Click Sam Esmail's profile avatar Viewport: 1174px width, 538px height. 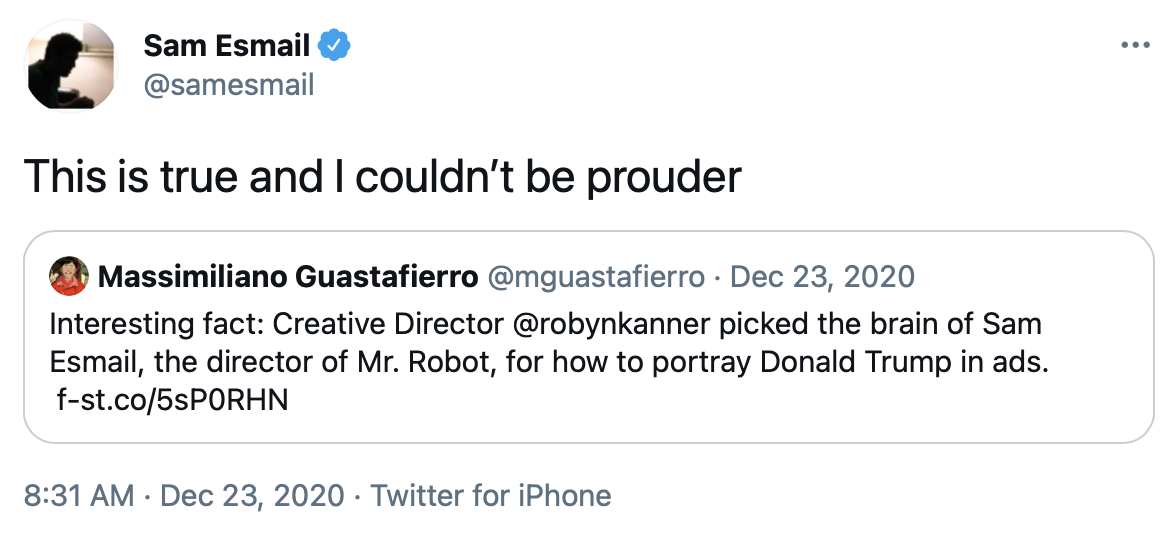69,65
